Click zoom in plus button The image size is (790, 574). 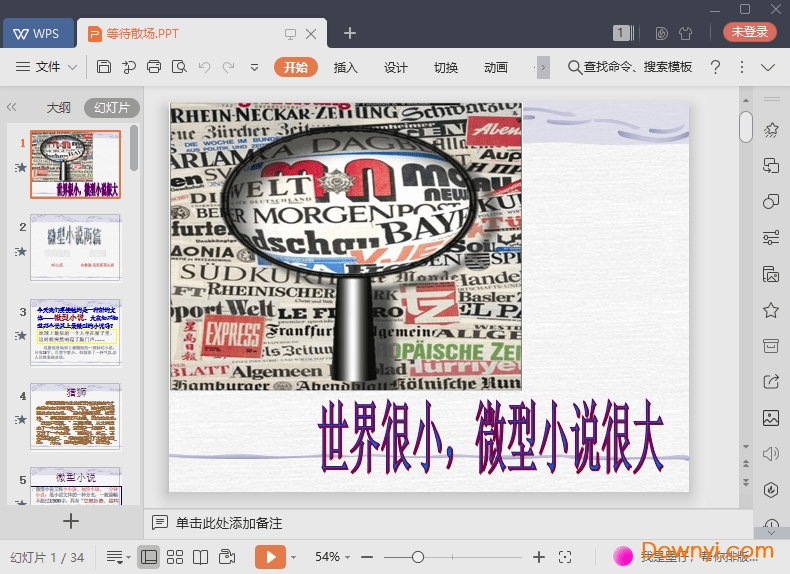(x=539, y=557)
